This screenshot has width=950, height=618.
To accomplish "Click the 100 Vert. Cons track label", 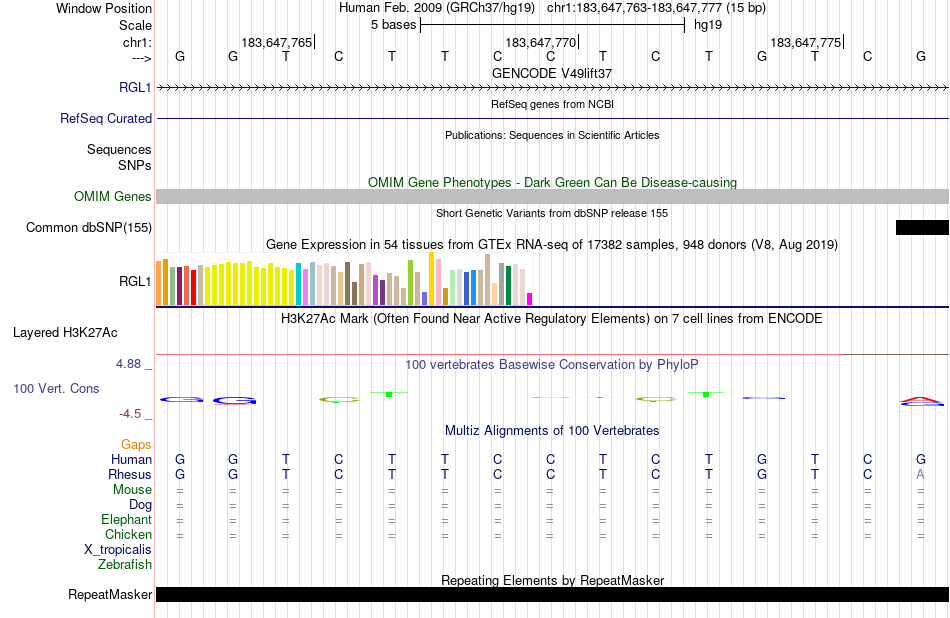I will [56, 389].
